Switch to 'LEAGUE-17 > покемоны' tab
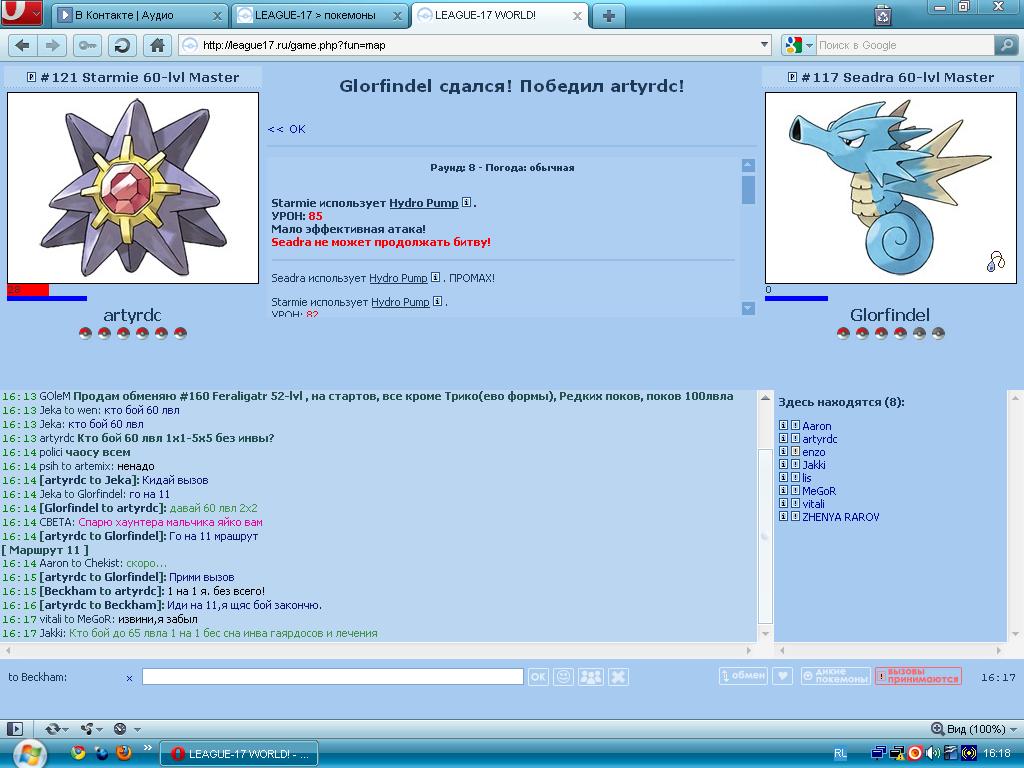This screenshot has height=768, width=1024. tap(315, 15)
